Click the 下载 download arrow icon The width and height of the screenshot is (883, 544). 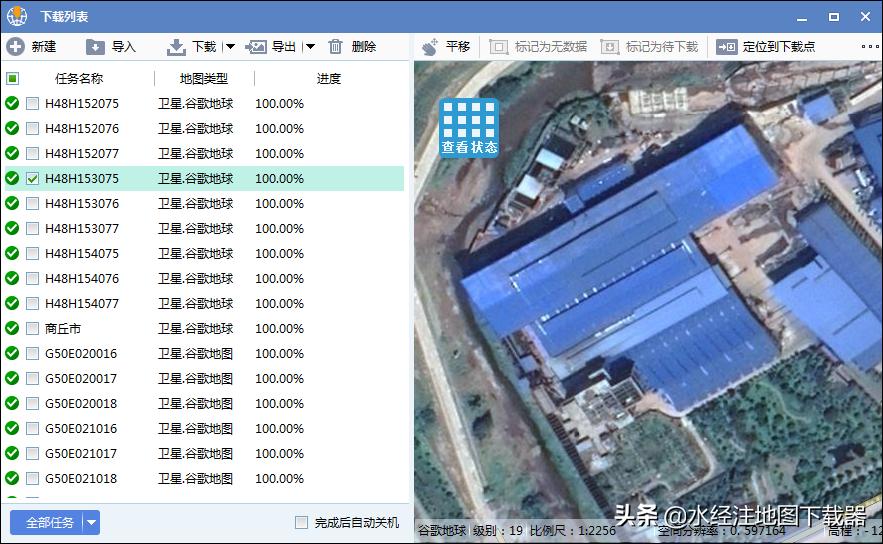tap(176, 47)
